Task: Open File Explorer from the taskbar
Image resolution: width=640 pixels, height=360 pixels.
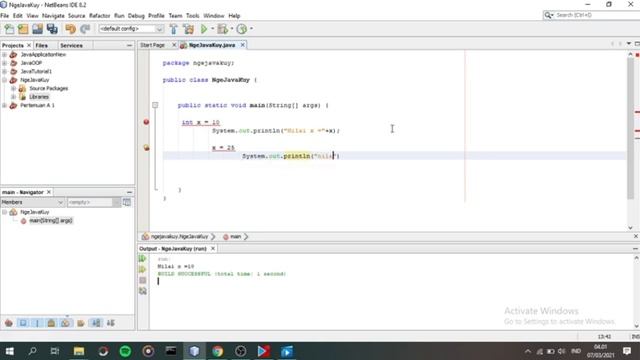Action: [x=79, y=351]
